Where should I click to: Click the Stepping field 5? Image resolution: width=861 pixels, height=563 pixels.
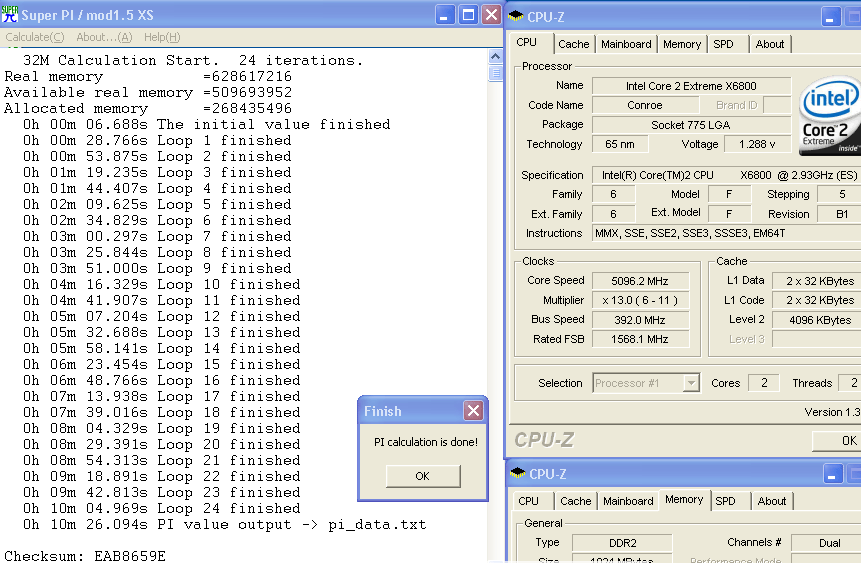[x=840, y=194]
